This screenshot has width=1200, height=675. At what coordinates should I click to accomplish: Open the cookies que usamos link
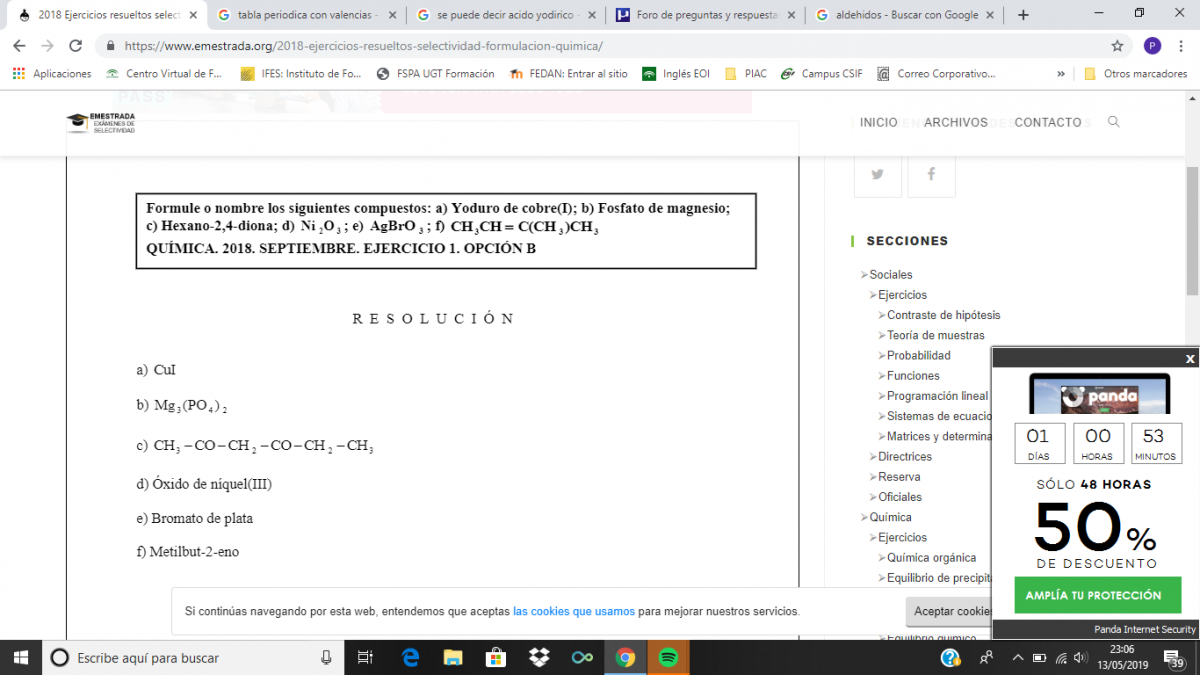pos(573,611)
